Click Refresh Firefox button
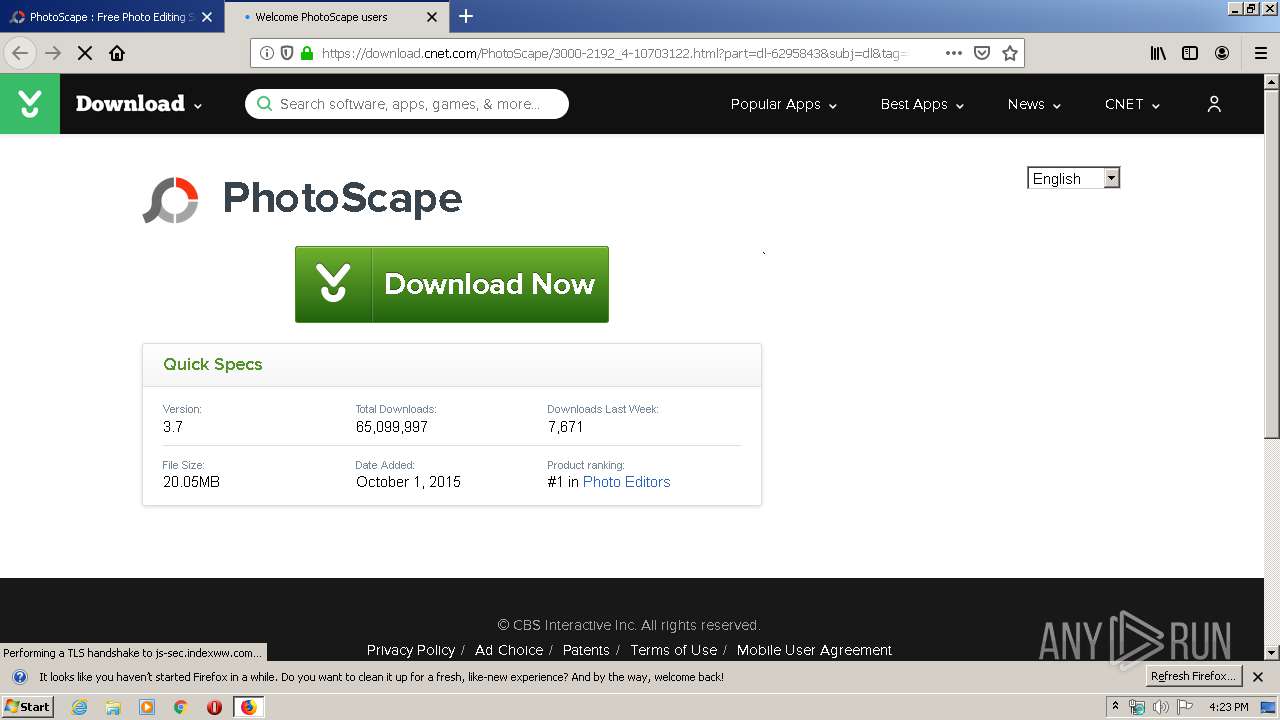 pos(1194,677)
